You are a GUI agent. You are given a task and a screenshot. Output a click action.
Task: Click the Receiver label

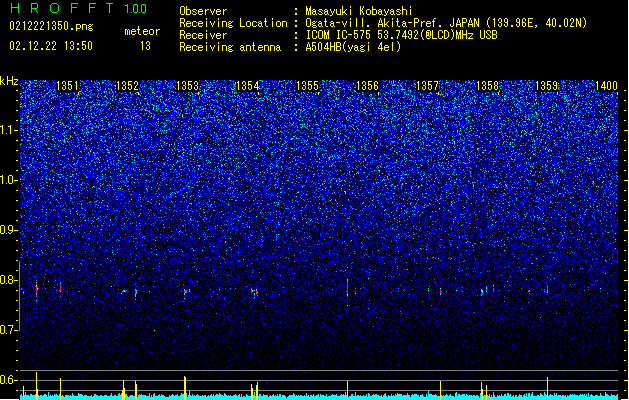(203, 35)
